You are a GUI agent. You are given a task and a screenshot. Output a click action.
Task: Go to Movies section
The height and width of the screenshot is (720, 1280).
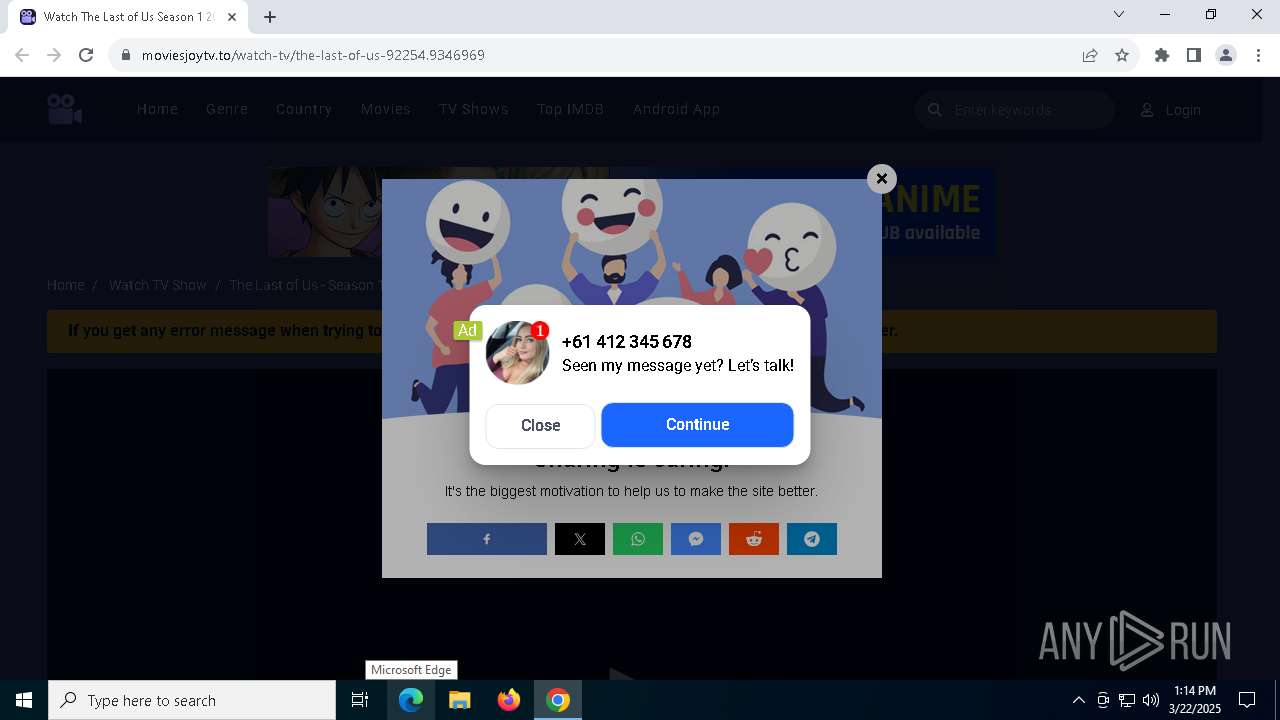pos(386,109)
